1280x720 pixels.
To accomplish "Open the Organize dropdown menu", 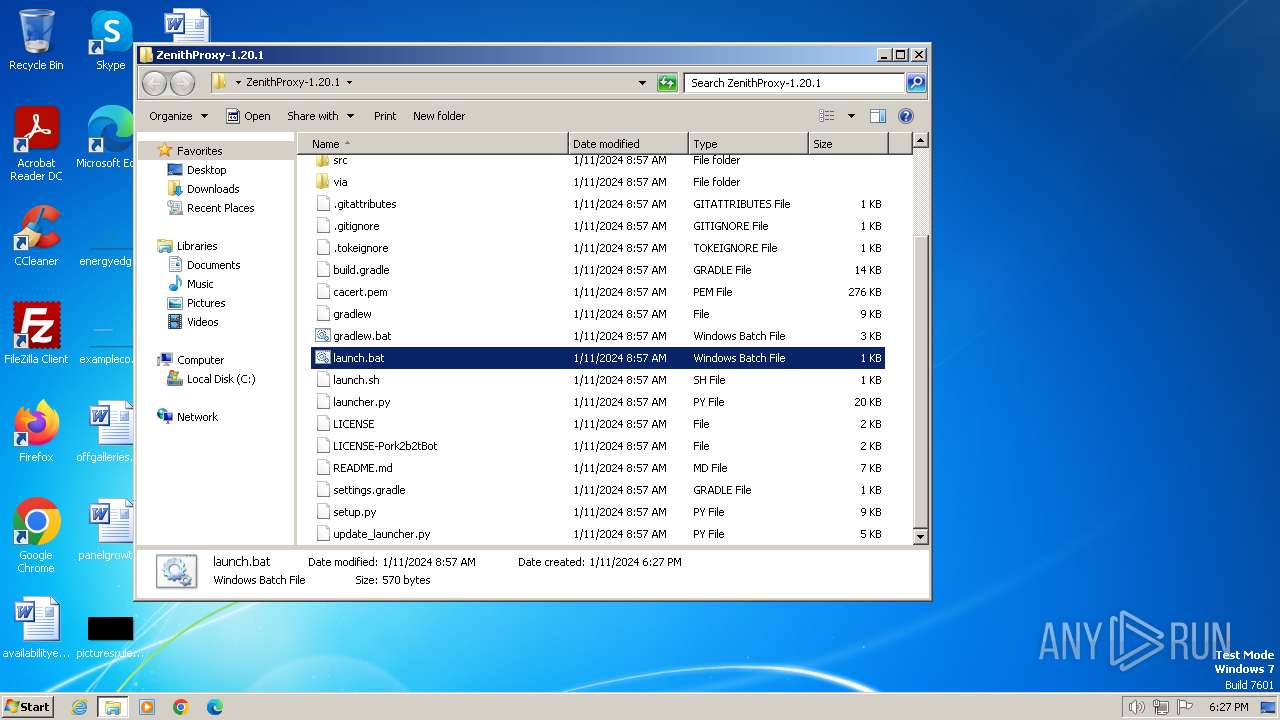I will pos(179,116).
